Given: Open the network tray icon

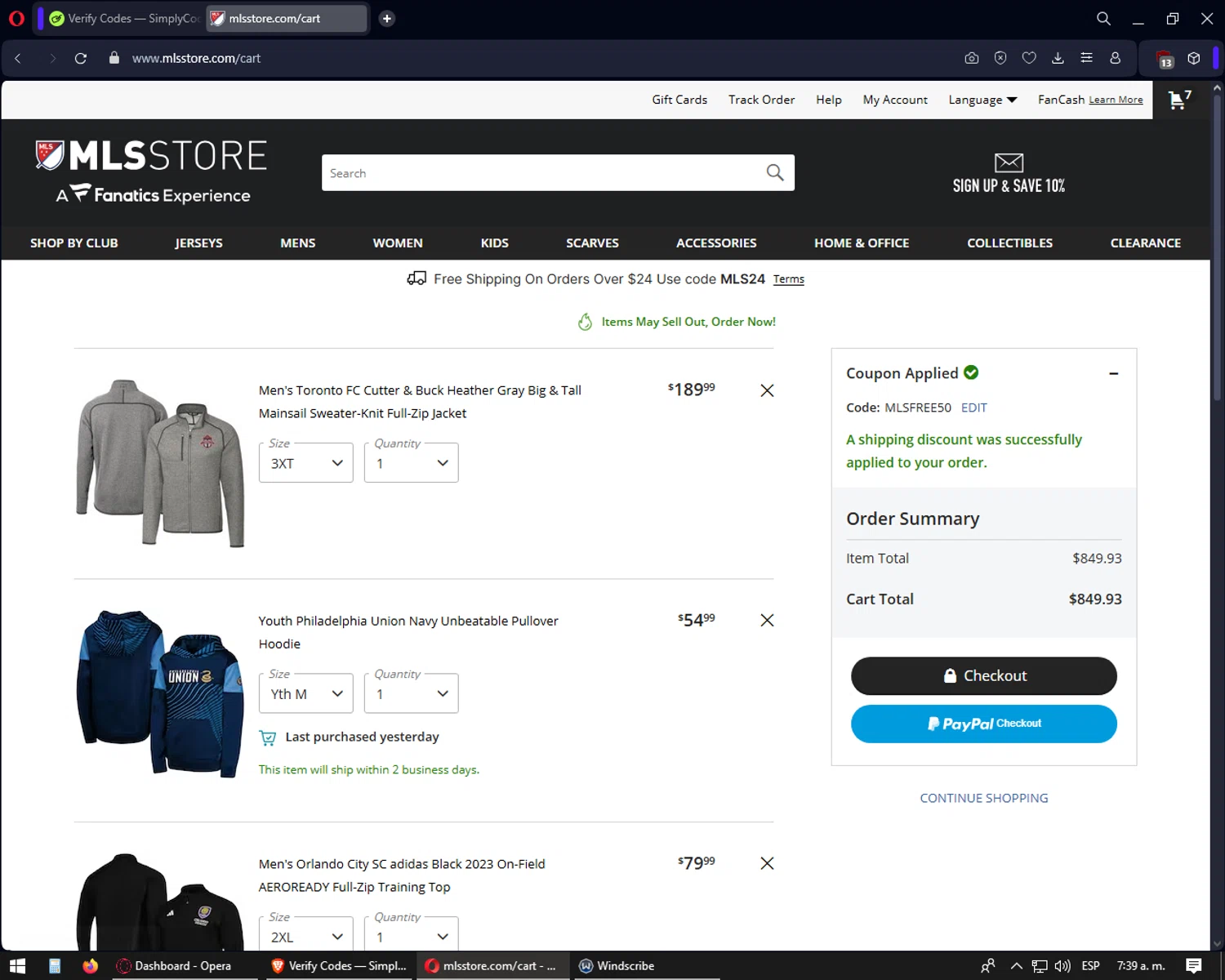Looking at the screenshot, I should tap(1040, 966).
